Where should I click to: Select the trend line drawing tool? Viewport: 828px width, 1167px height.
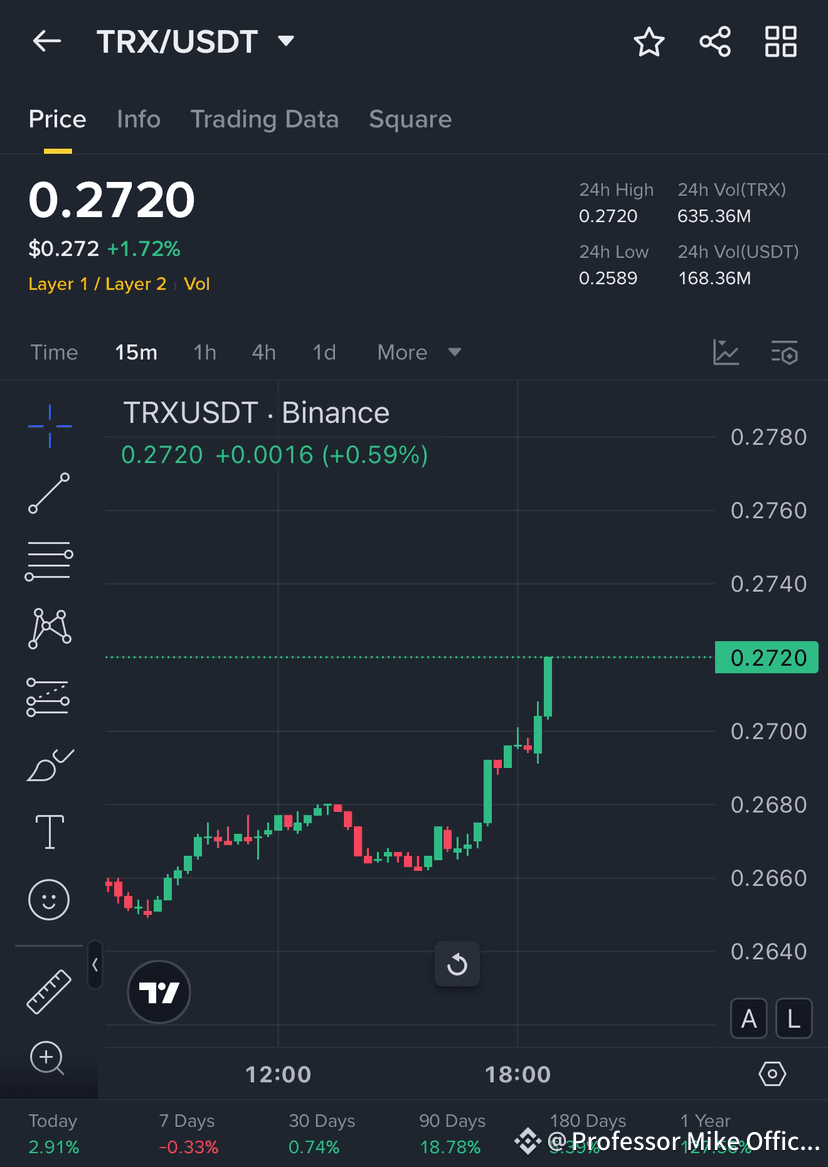(48, 493)
